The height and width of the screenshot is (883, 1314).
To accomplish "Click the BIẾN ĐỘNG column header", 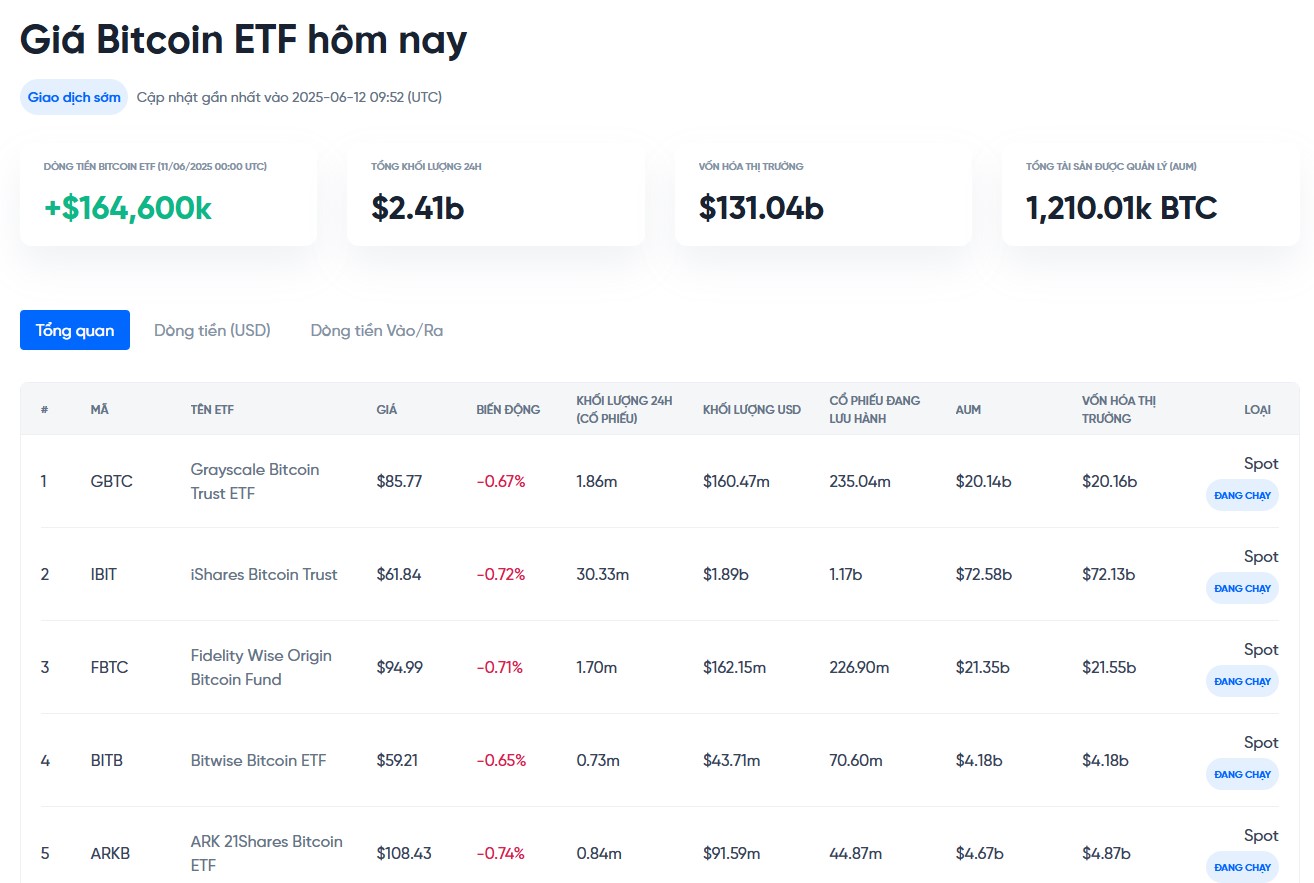I will [x=508, y=409].
